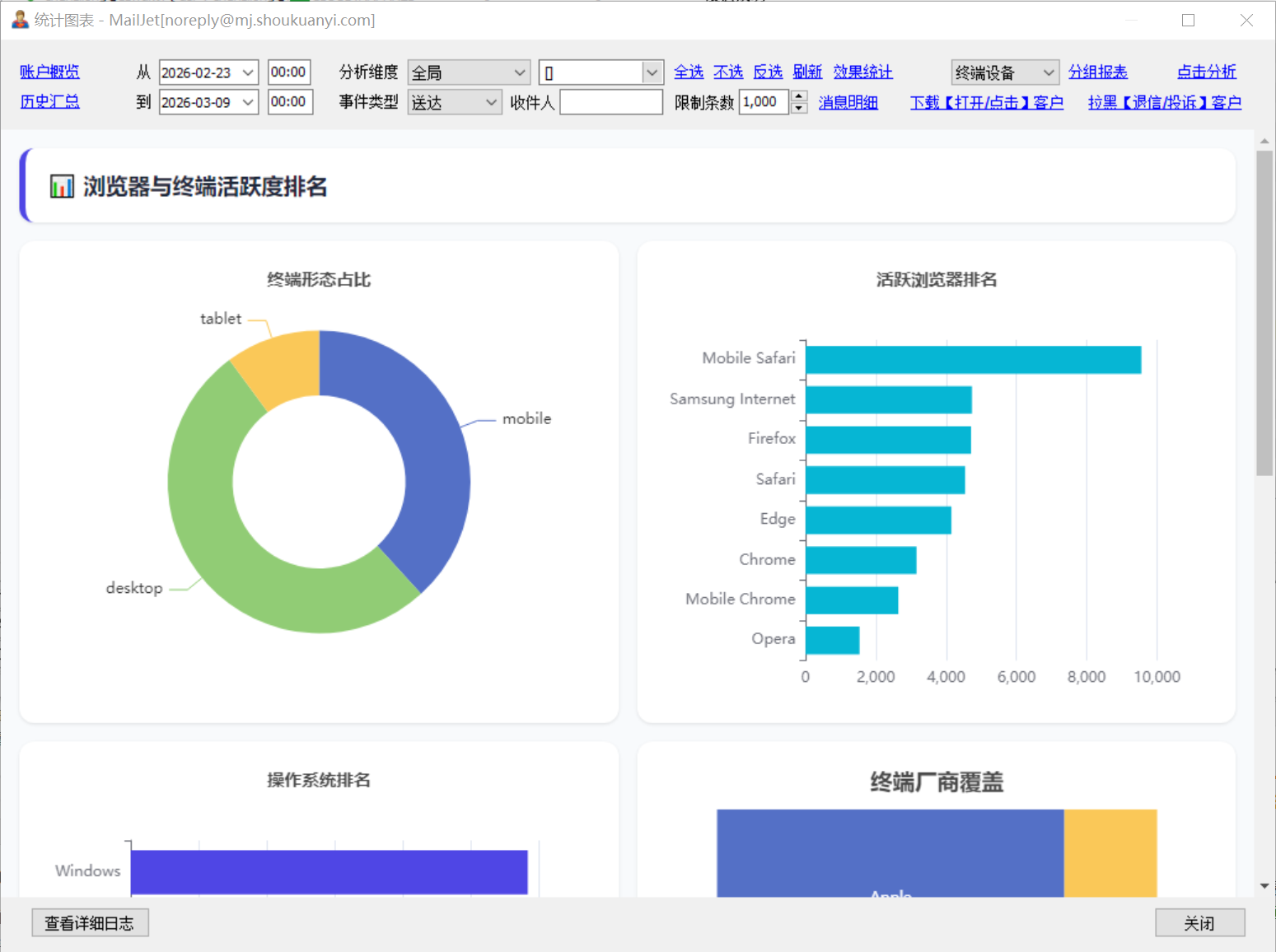This screenshot has height=952, width=1276.
Task: Open the 账户概览 link
Action: pos(49,72)
